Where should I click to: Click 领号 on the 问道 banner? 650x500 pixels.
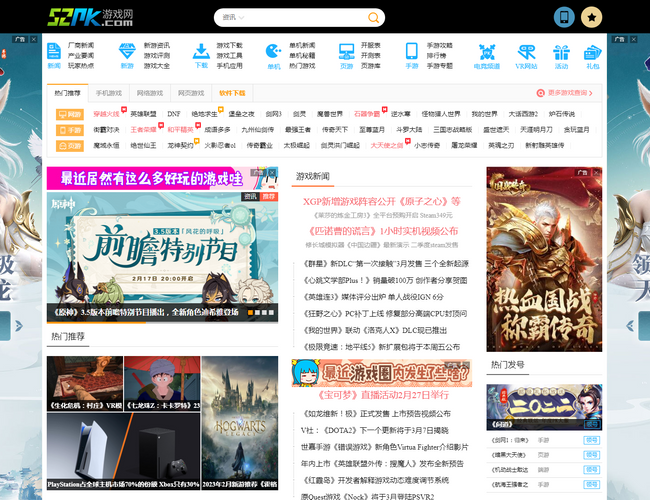coord(592,424)
